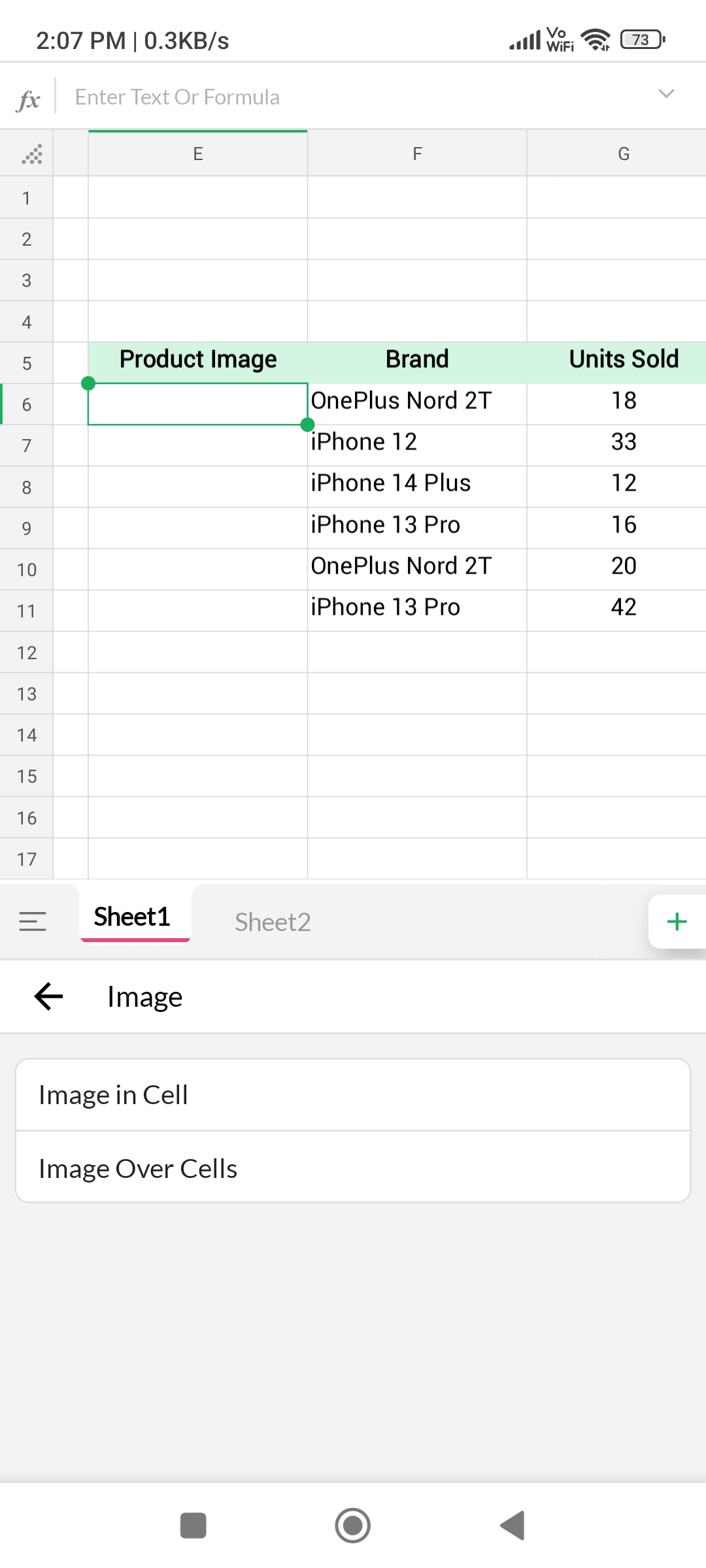The height and width of the screenshot is (1568, 706).
Task: Switch to the Sheet2 tab
Action: pos(273,922)
